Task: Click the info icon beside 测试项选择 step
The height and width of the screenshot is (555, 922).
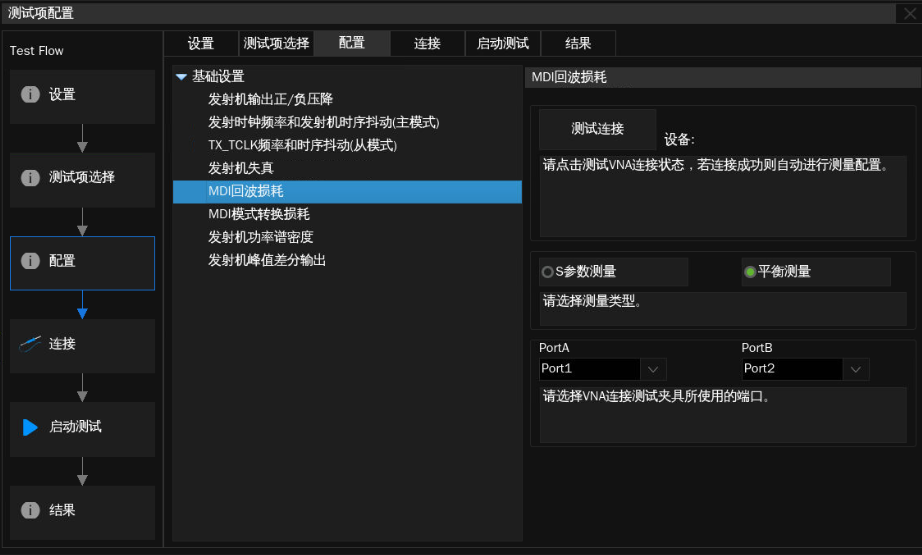Action: point(31,178)
